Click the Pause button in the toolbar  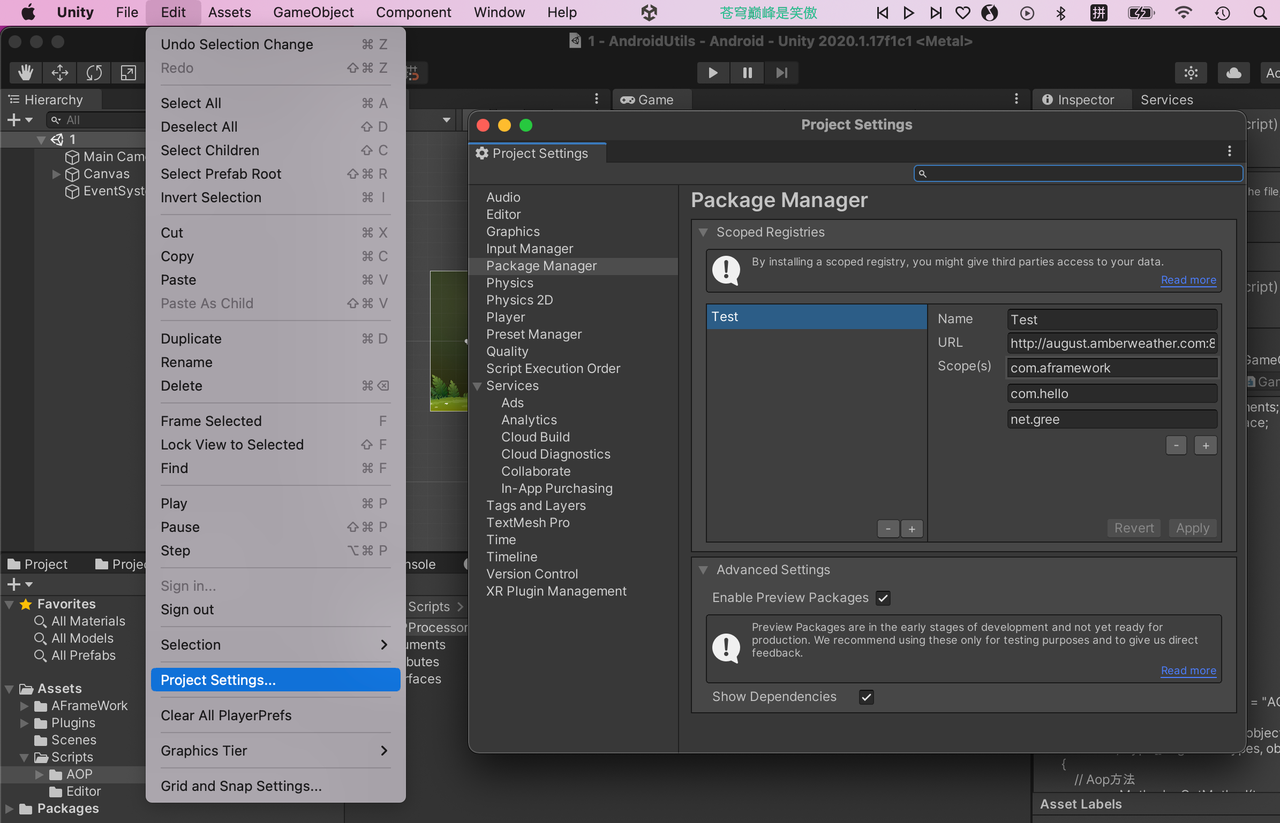point(747,72)
